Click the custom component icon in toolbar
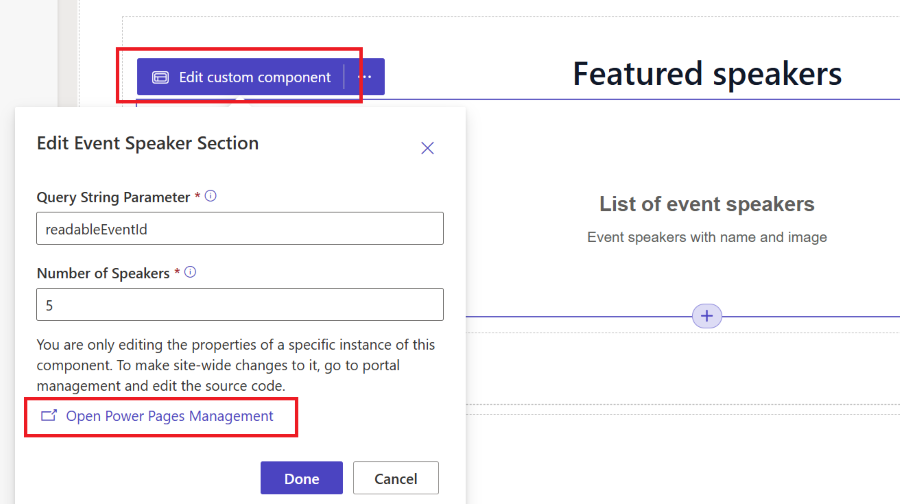 160,77
